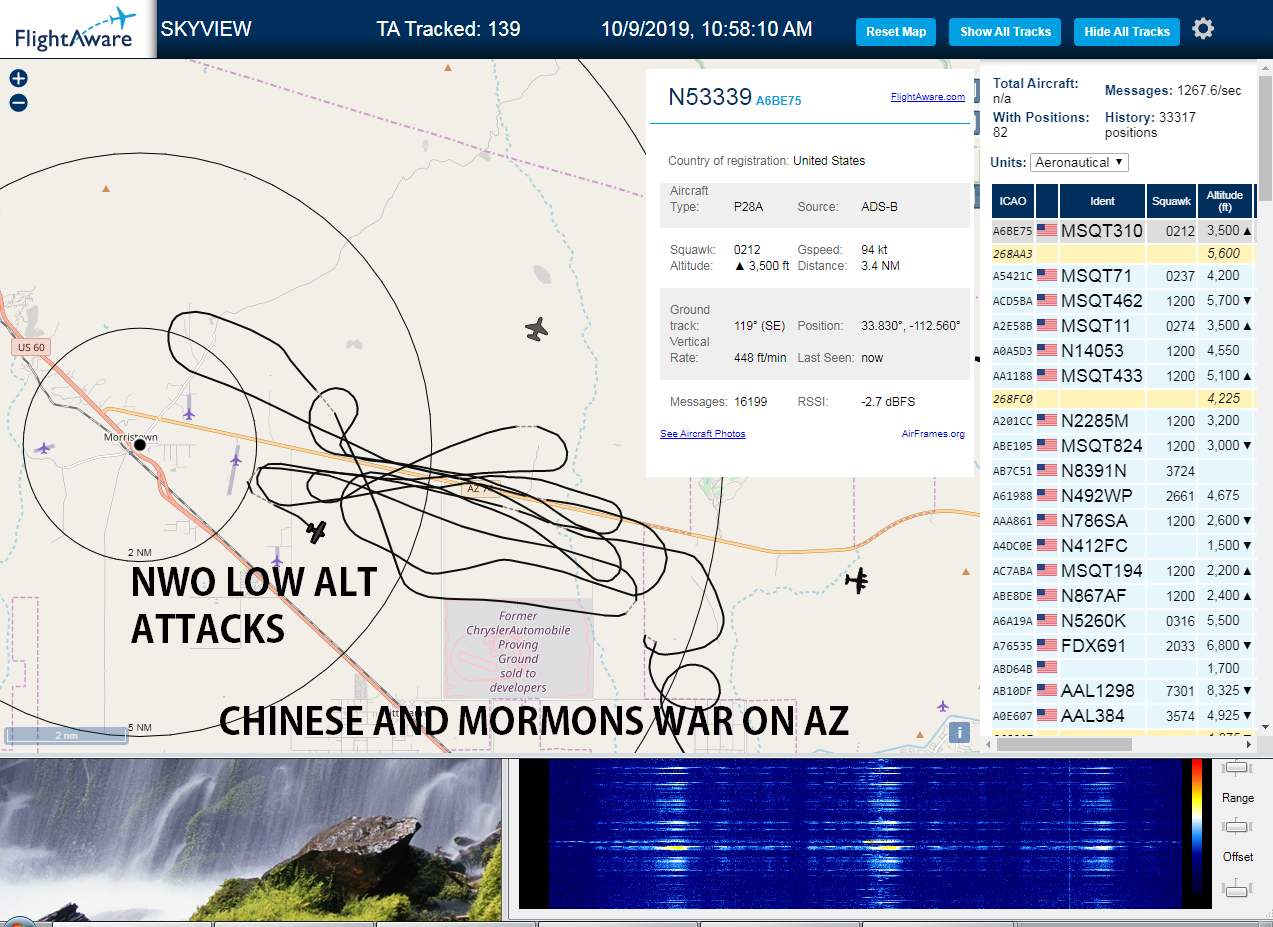
Task: Select the MSQT433 ident cell
Action: [x=1102, y=375]
